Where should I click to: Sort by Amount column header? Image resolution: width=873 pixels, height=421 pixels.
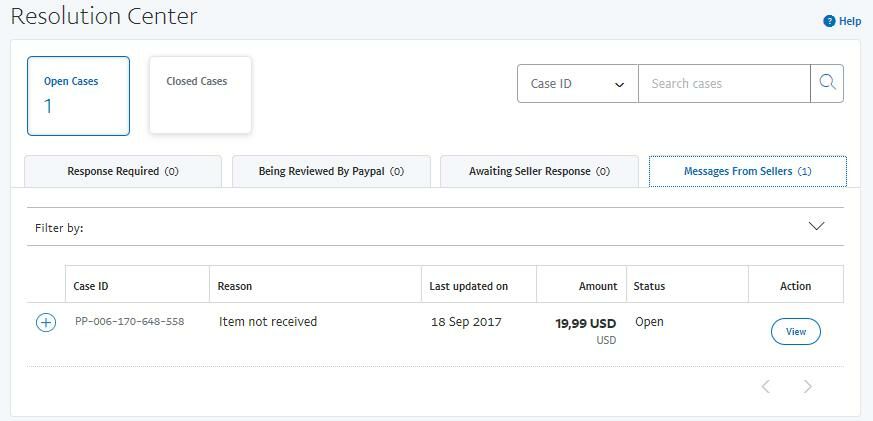[598, 286]
